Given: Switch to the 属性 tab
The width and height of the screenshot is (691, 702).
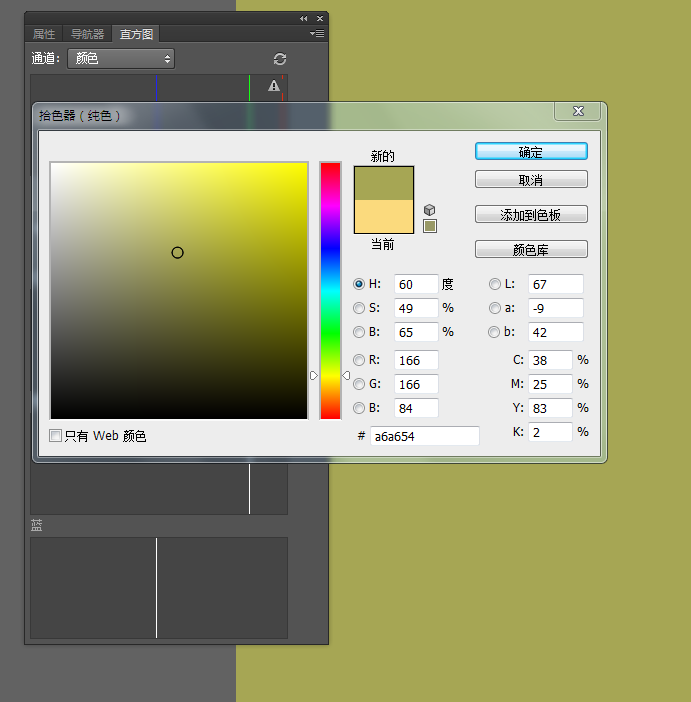Looking at the screenshot, I should coord(45,34).
